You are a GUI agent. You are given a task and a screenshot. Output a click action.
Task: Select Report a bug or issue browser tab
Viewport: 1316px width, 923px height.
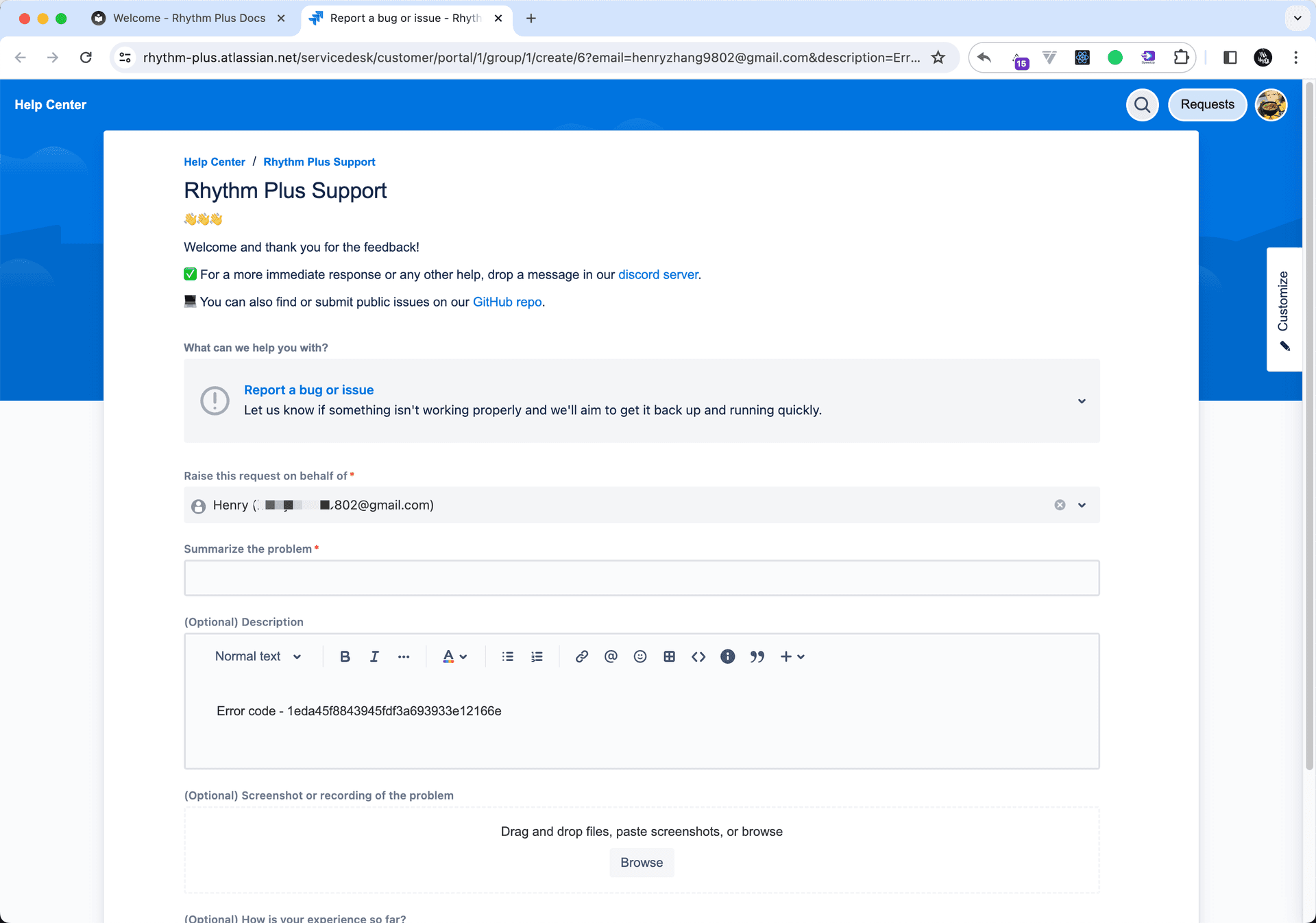coord(406,19)
